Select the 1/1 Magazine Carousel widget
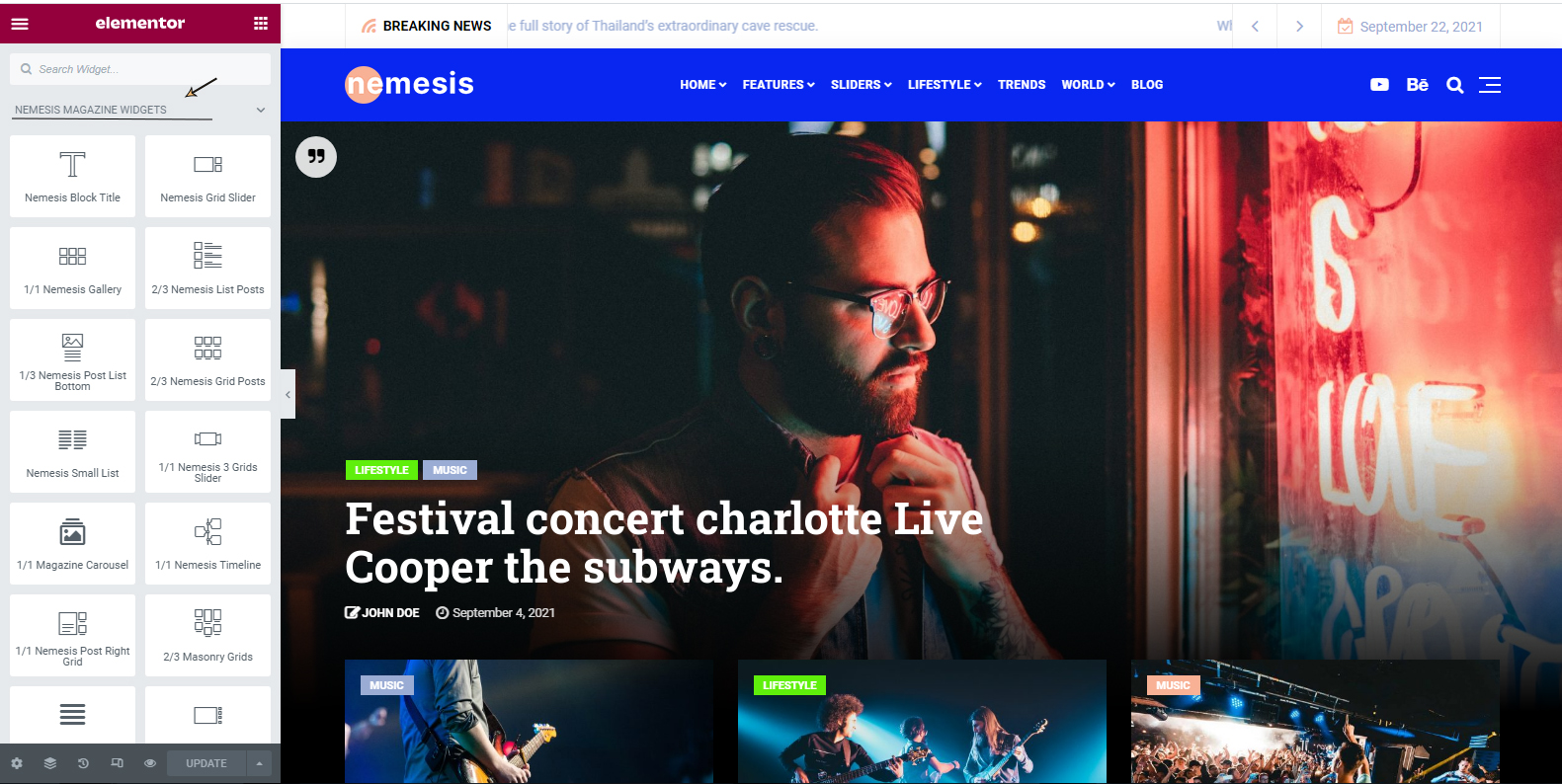1562x784 pixels. tap(73, 543)
